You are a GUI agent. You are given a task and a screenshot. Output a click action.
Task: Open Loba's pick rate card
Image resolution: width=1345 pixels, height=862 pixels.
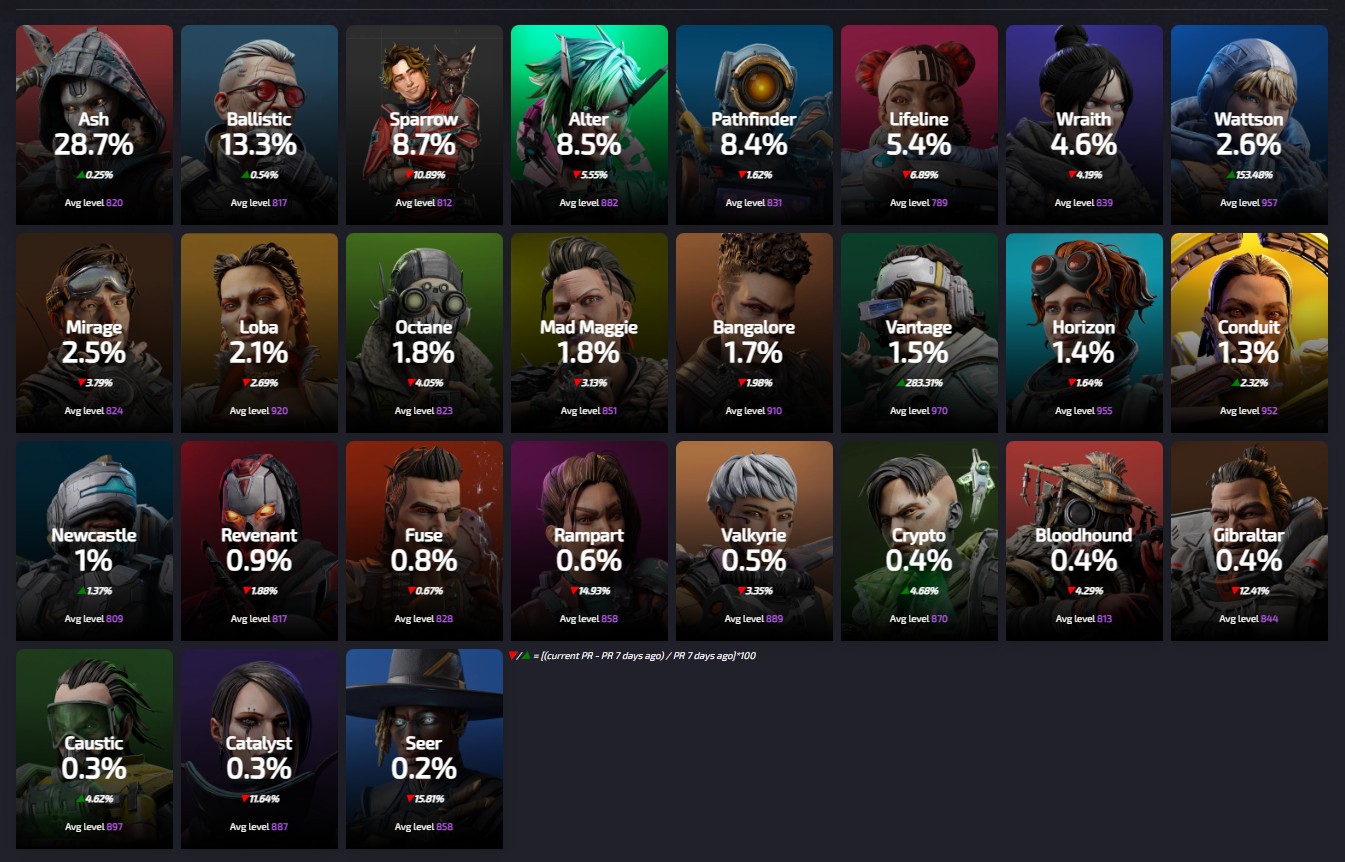(x=259, y=333)
